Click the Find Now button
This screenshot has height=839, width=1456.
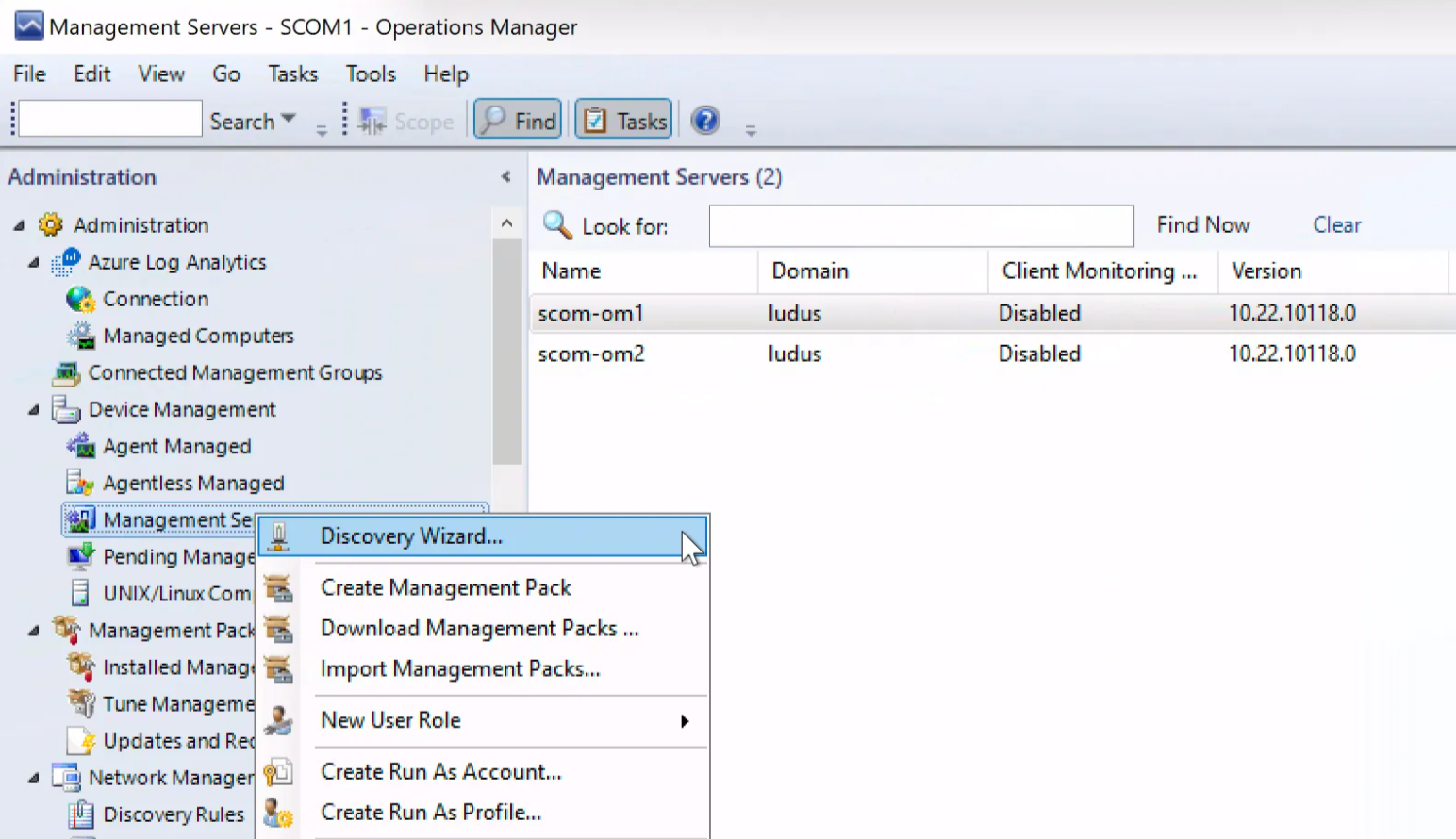(1202, 225)
